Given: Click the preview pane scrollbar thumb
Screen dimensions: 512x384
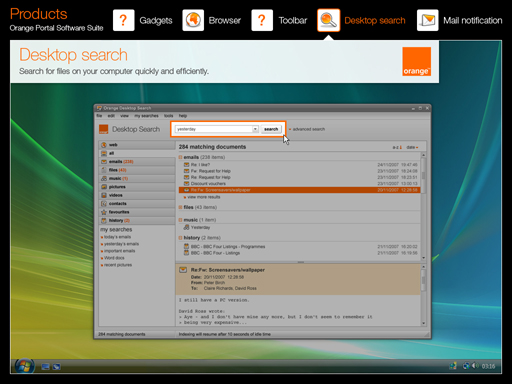Looking at the screenshot, I should 424,281.
